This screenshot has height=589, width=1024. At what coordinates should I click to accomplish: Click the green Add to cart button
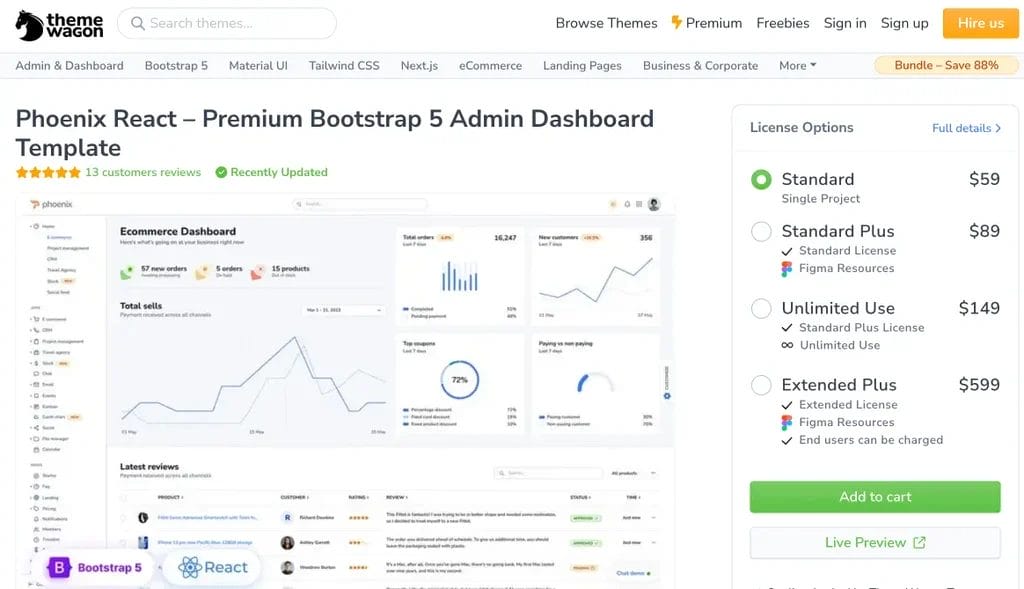point(875,497)
